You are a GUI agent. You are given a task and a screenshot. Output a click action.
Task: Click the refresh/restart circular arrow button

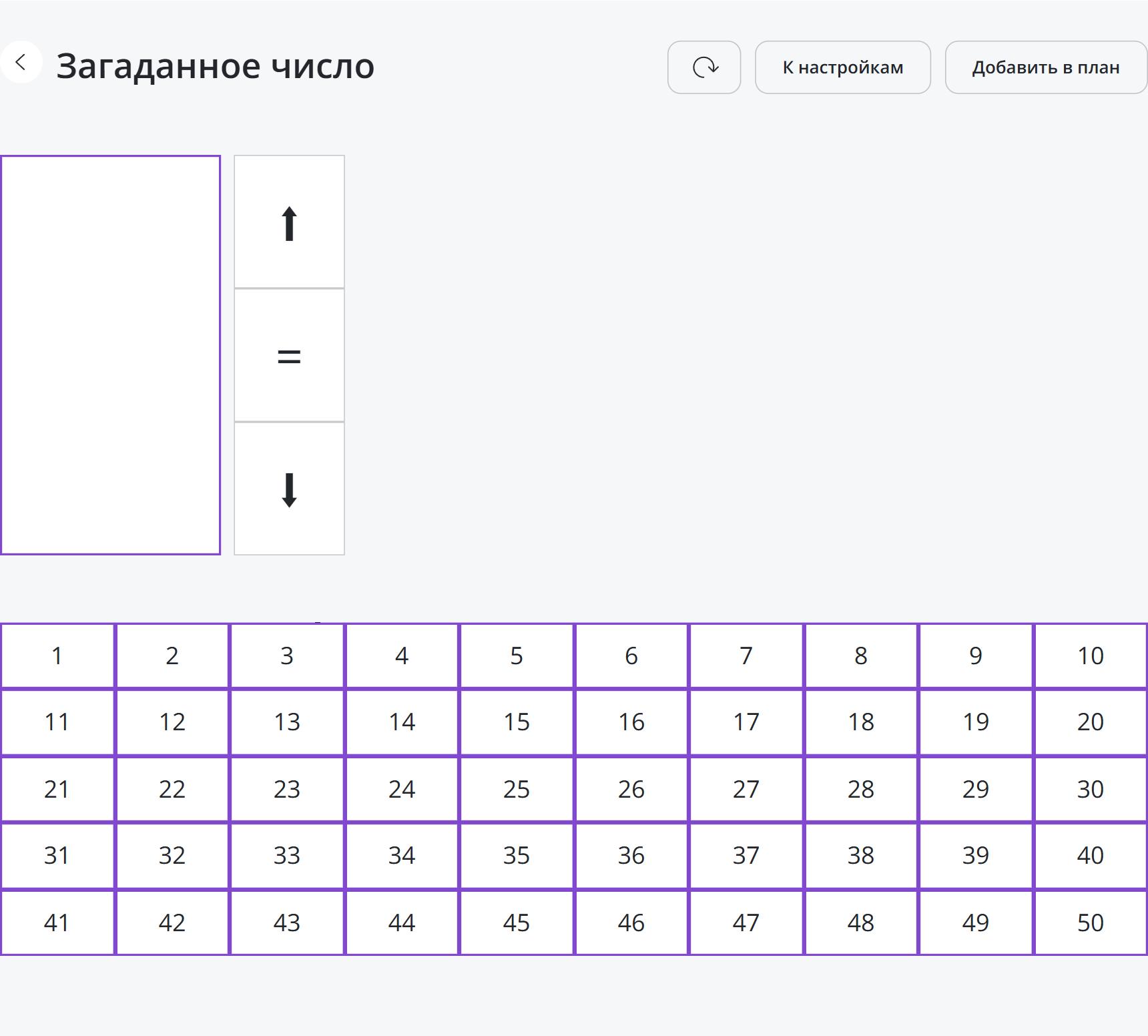(x=704, y=67)
